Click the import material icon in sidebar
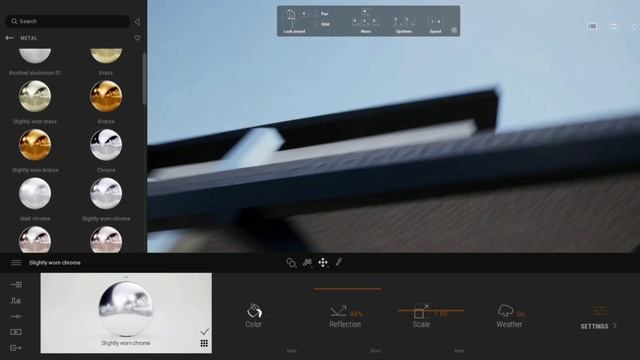 (16, 284)
